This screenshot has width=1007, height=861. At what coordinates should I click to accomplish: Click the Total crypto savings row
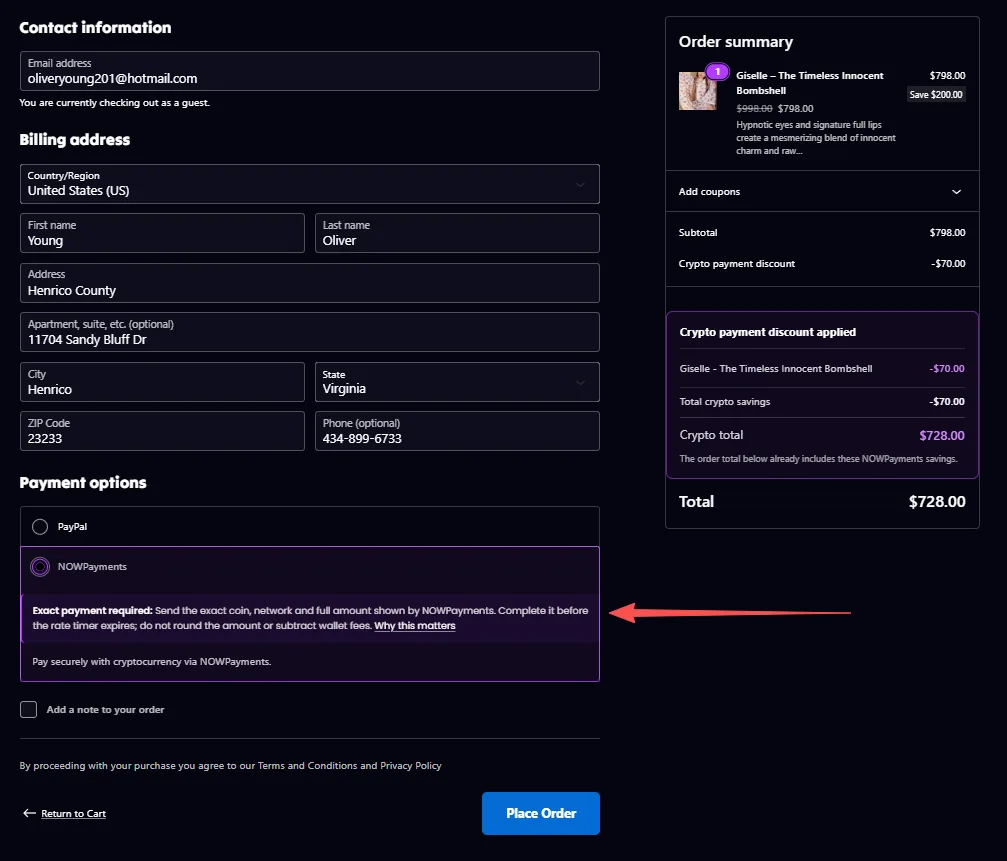coord(822,401)
